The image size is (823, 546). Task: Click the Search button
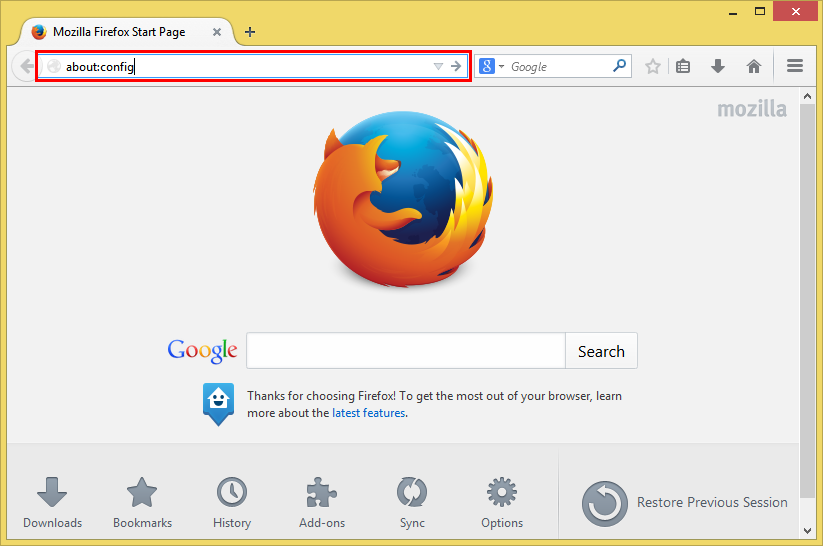click(602, 351)
